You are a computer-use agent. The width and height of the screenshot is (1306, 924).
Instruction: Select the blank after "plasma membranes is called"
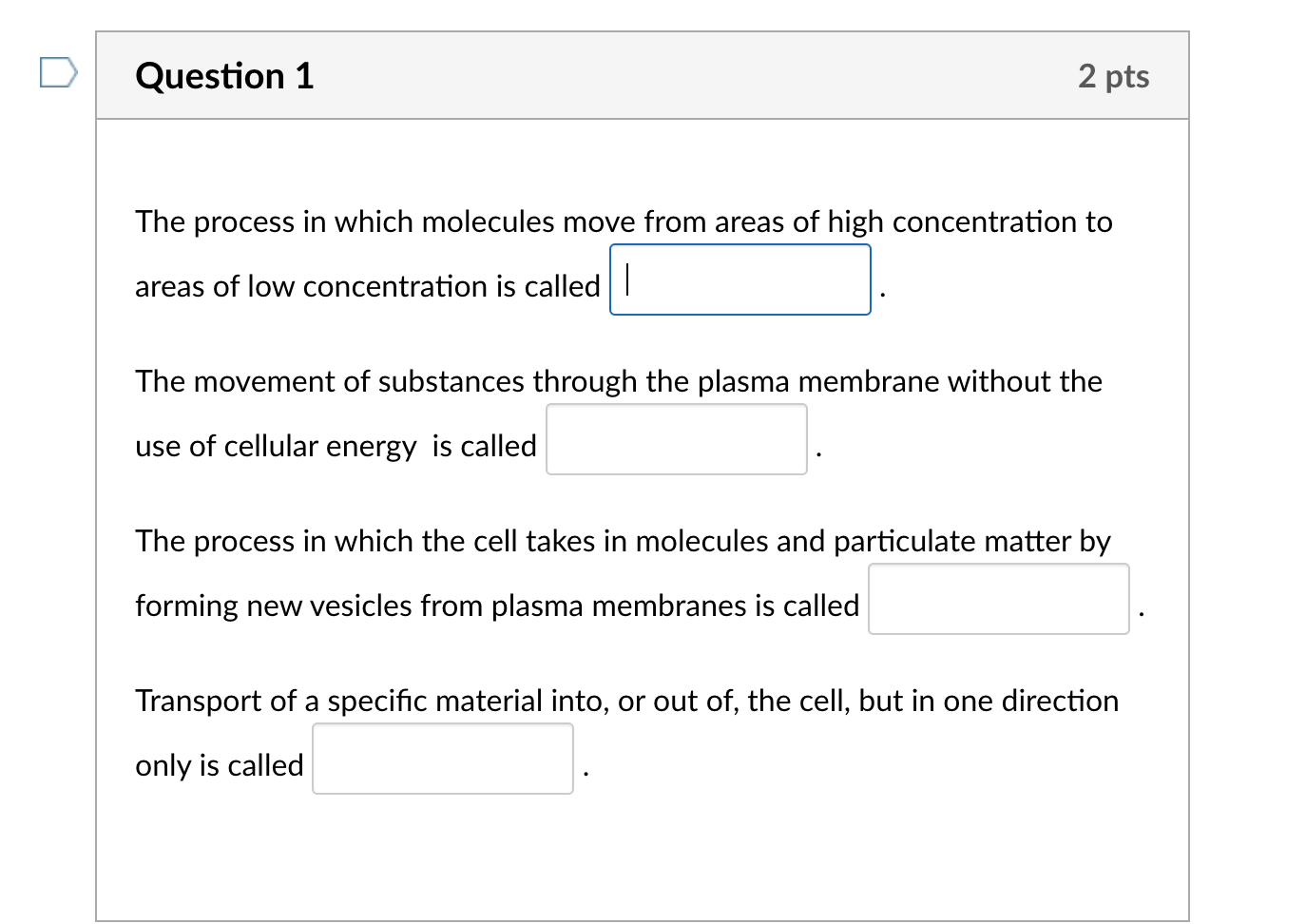[x=998, y=599]
